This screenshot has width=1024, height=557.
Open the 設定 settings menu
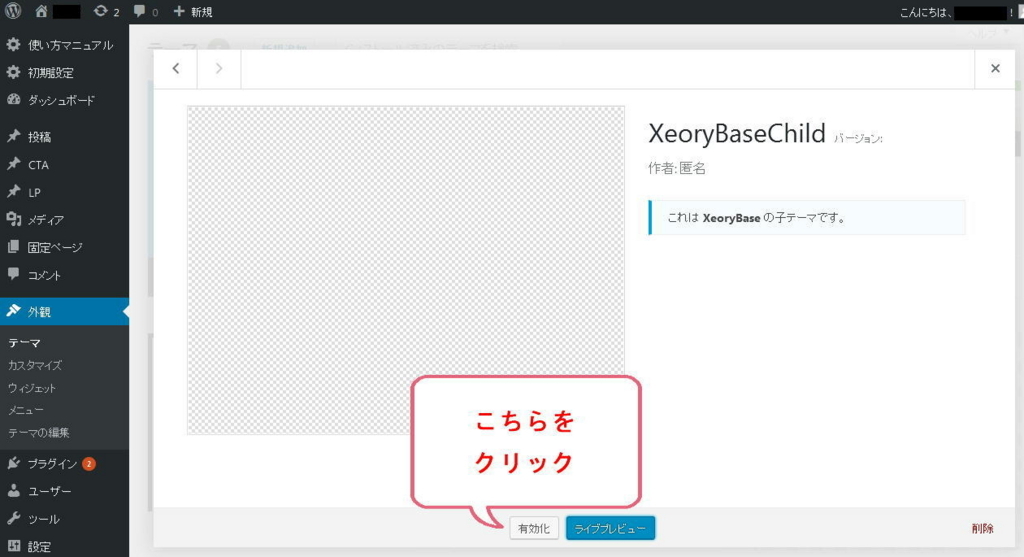click(64, 546)
